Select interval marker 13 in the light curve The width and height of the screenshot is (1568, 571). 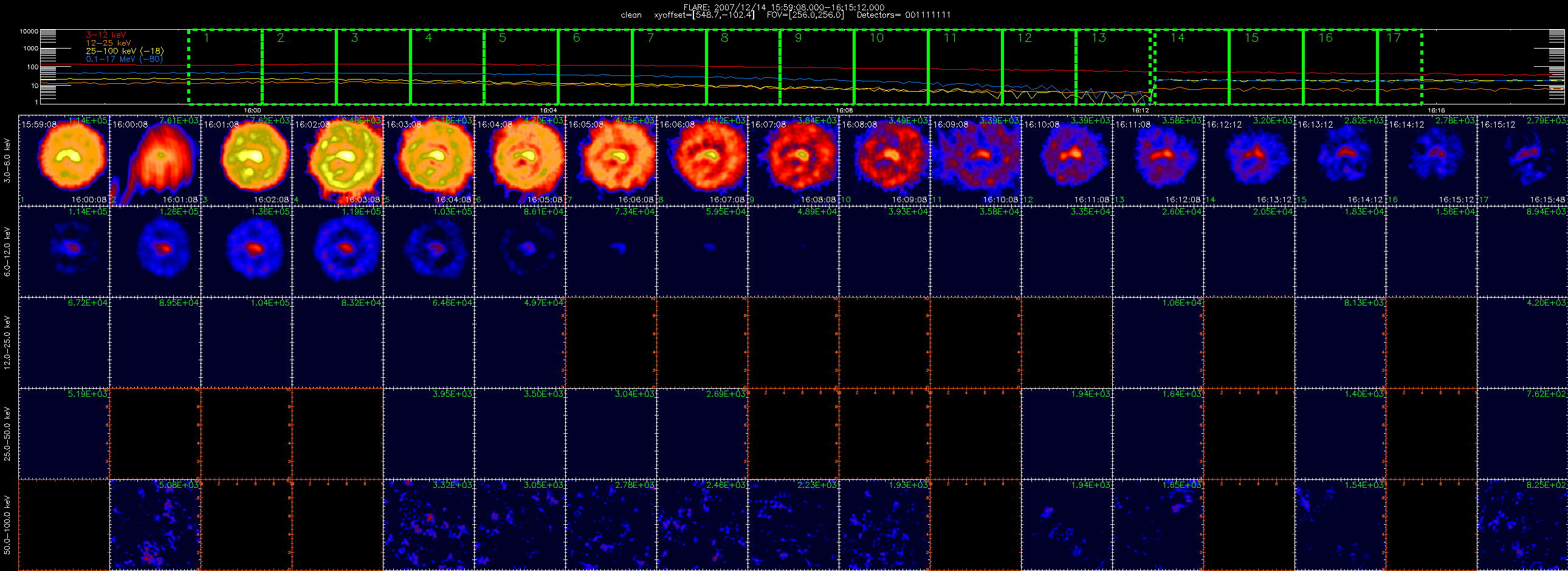1098,38
